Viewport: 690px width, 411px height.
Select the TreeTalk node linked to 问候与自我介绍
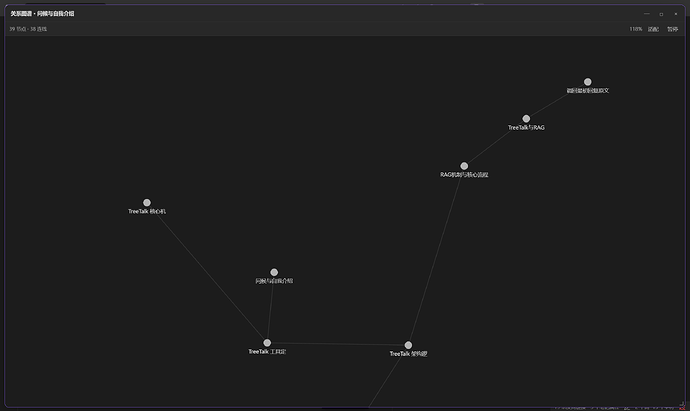(x=267, y=343)
